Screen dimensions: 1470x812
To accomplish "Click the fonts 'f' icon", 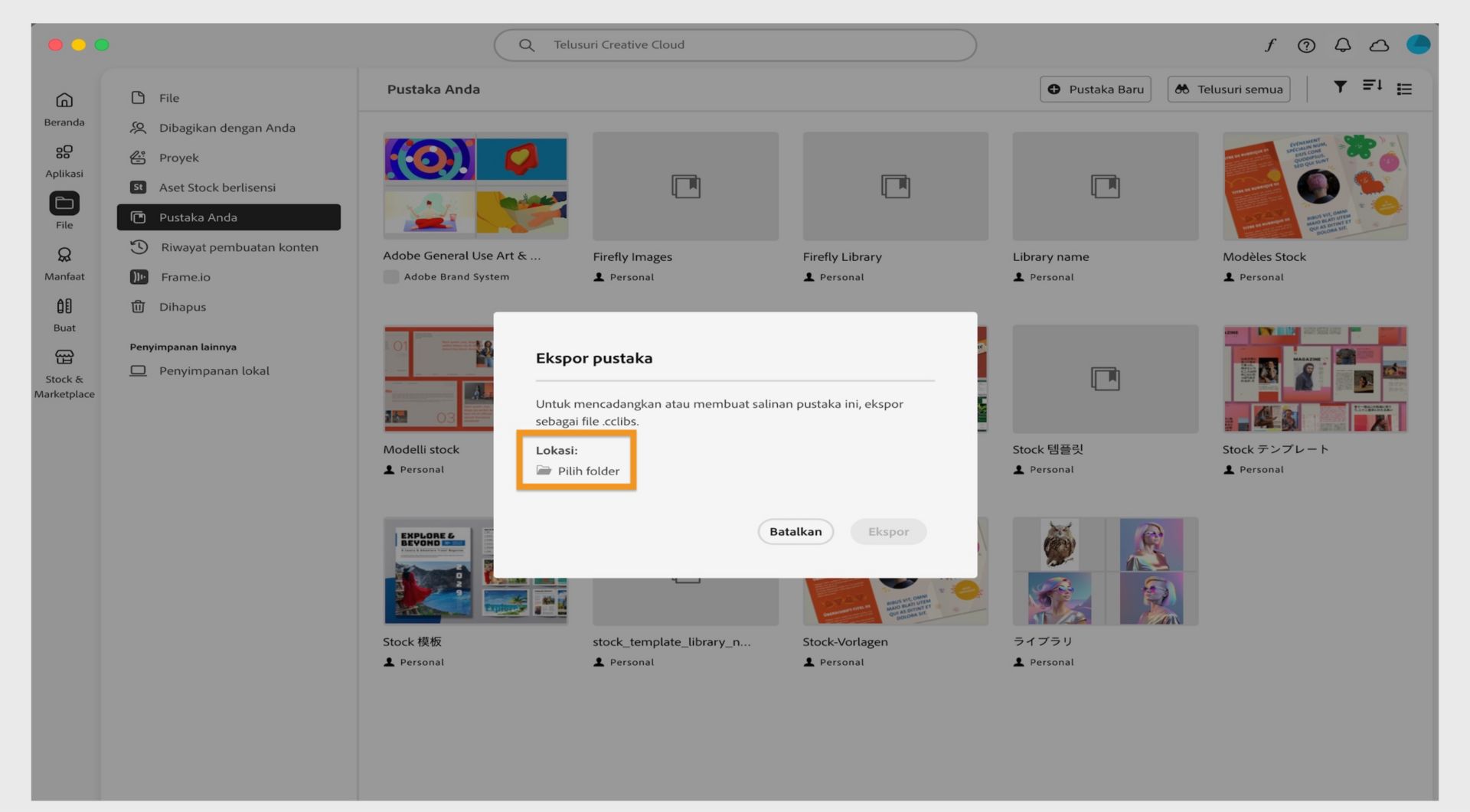I will click(1270, 45).
